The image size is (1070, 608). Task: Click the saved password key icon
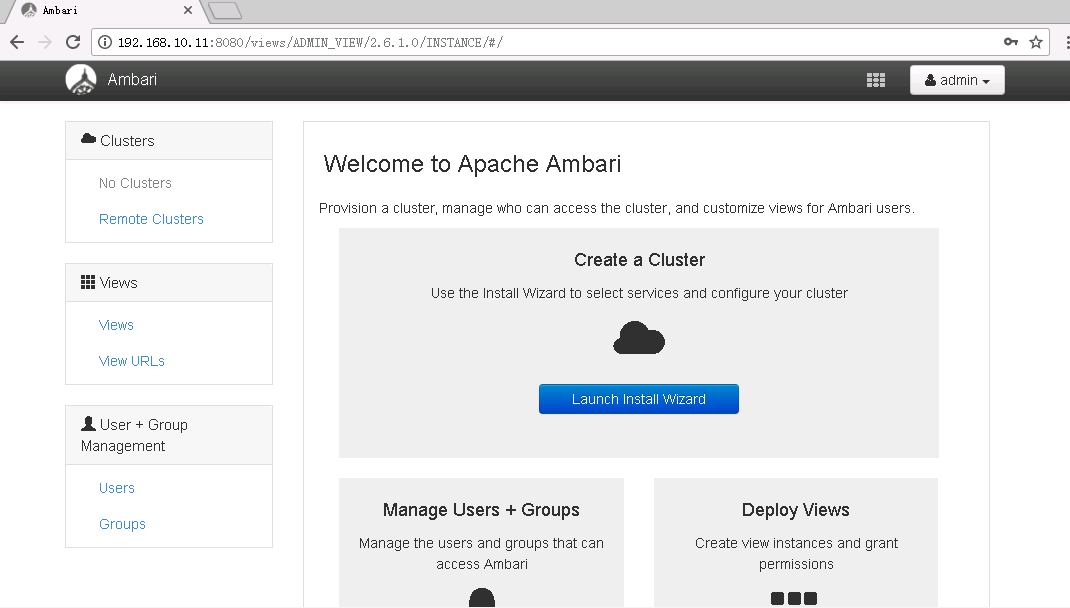pyautogui.click(x=1011, y=42)
